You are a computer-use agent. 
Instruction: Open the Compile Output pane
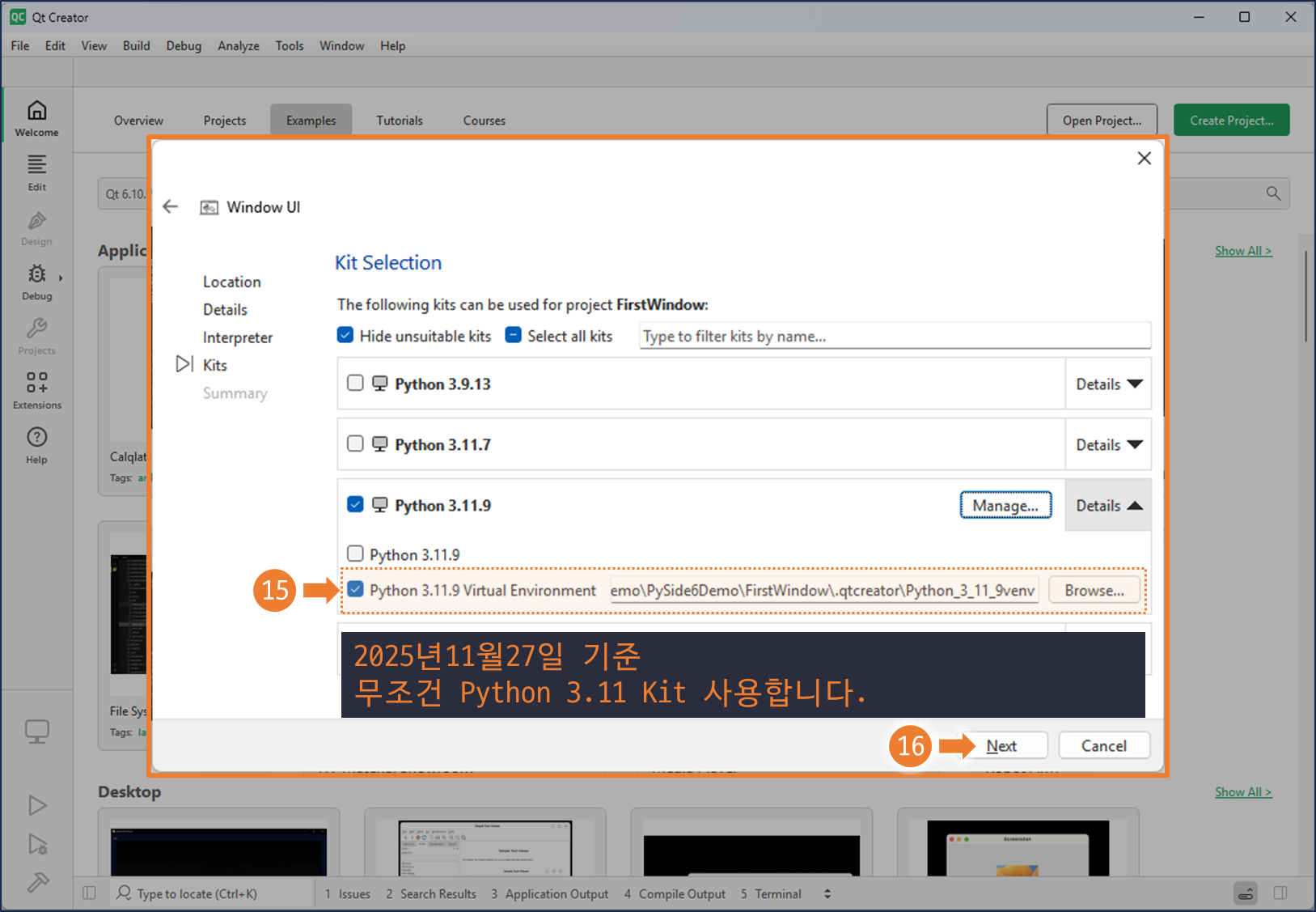tap(675, 893)
